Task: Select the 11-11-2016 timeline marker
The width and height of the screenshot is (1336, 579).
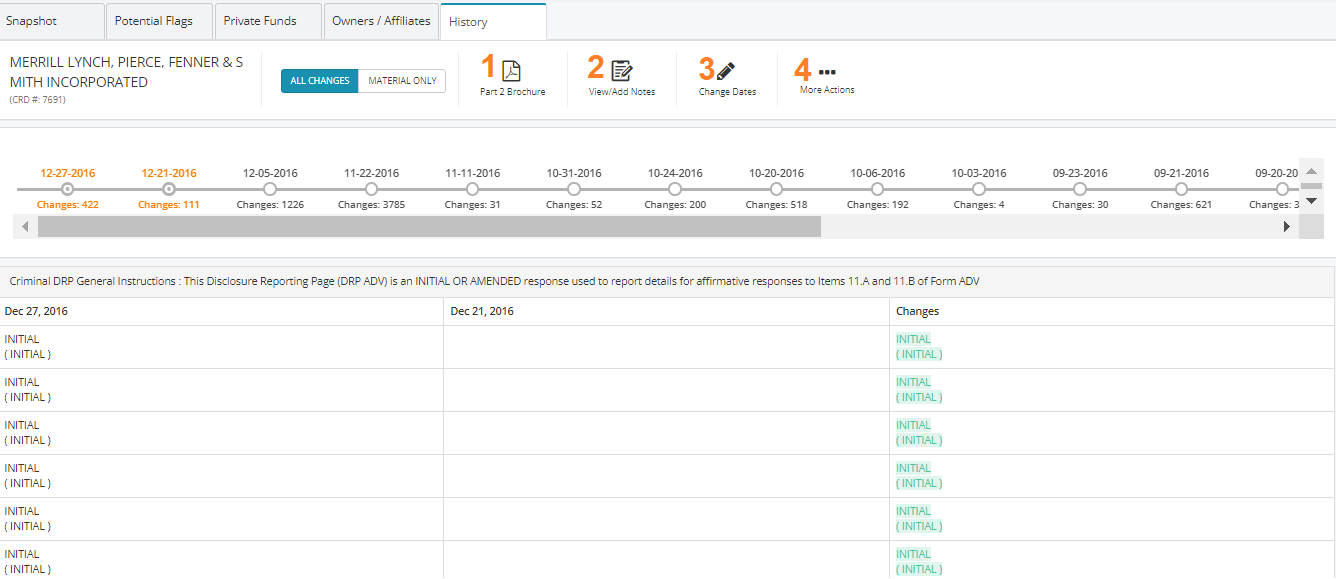Action: pyautogui.click(x=473, y=189)
